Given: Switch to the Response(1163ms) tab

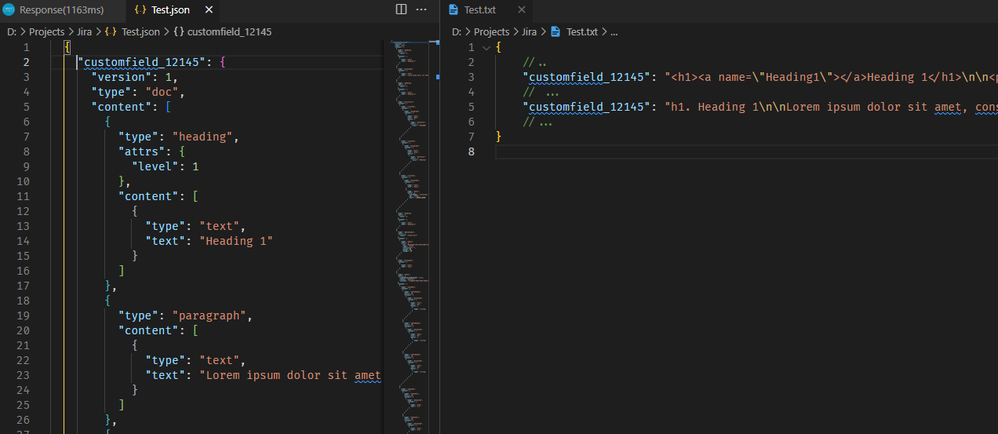Looking at the screenshot, I should click(x=62, y=10).
